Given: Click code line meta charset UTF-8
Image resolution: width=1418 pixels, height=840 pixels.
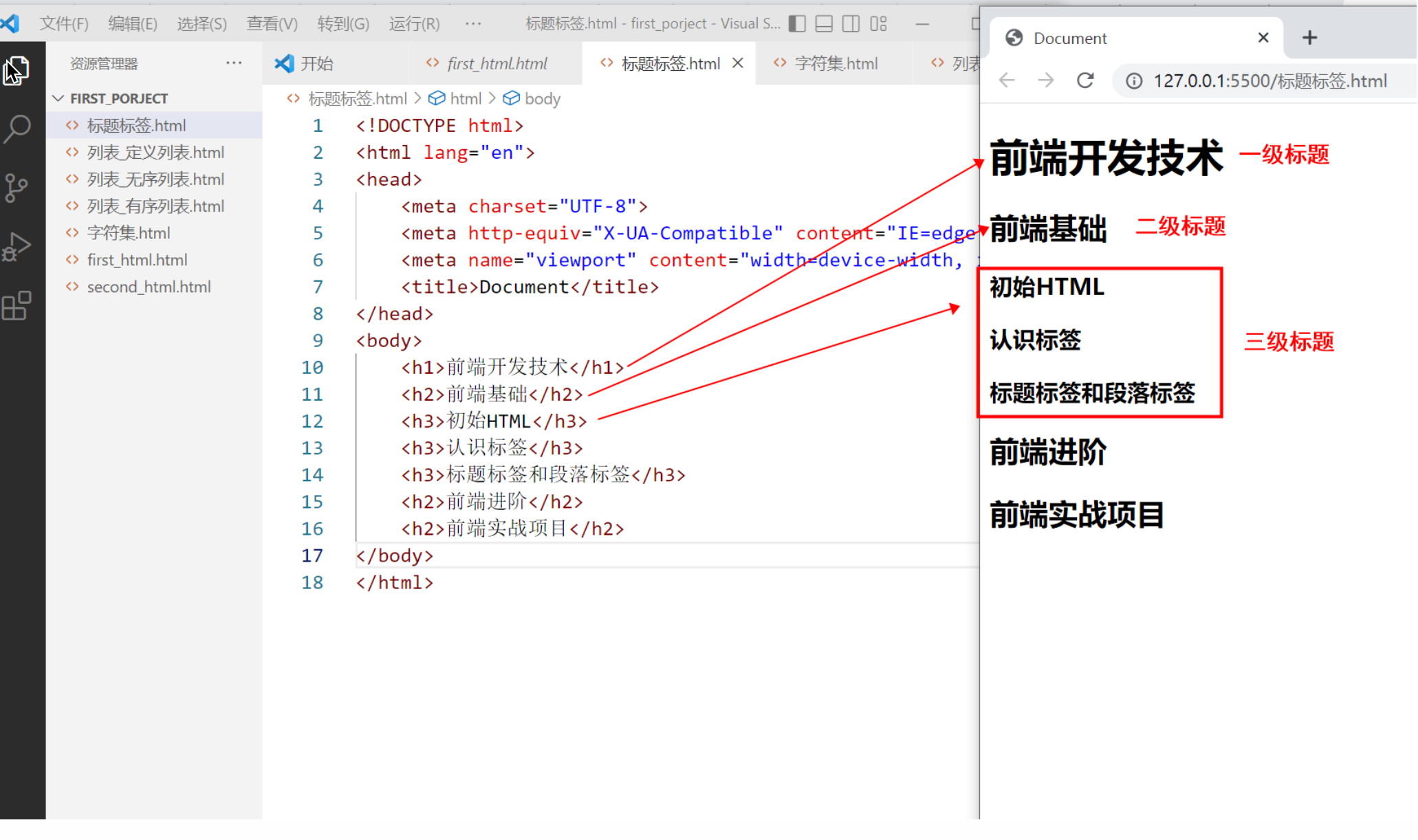Looking at the screenshot, I should tap(524, 206).
